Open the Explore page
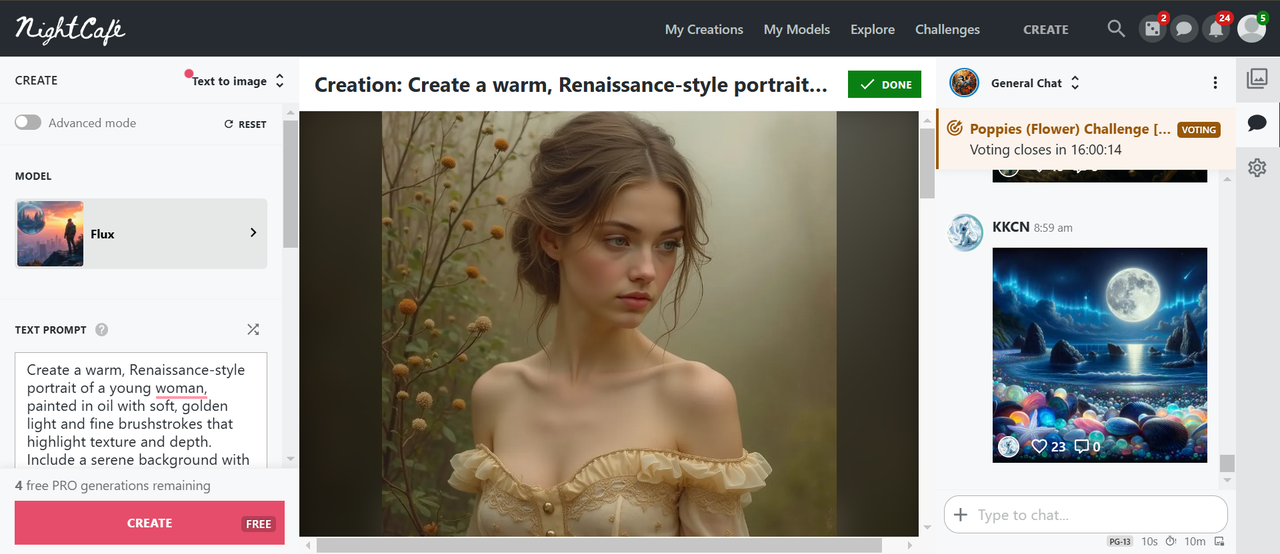 pos(873,29)
